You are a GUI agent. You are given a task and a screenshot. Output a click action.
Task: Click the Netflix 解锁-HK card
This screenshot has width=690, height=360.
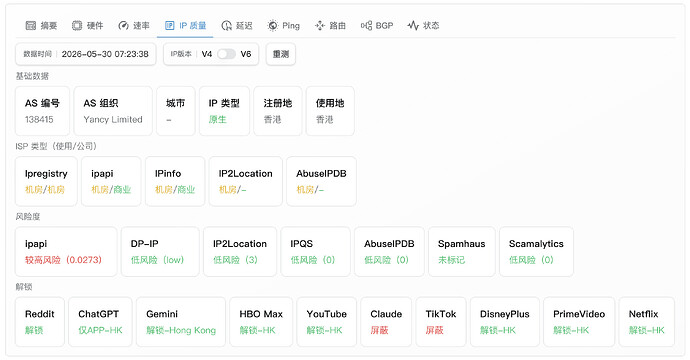pos(646,322)
